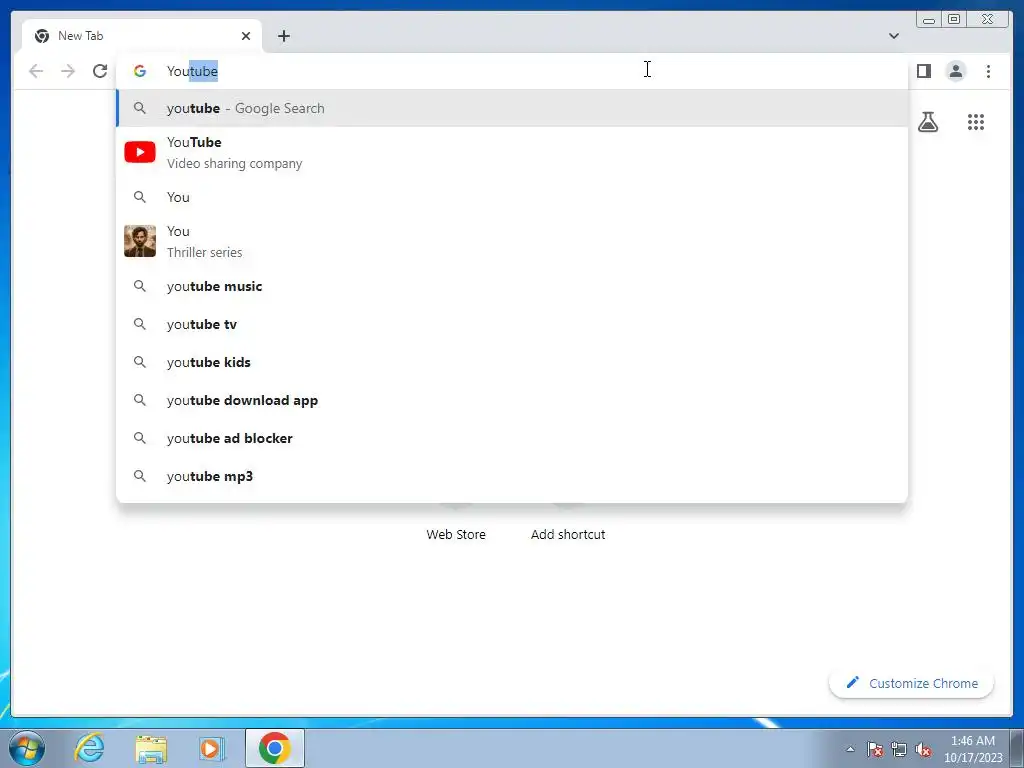Open a new tab with plus button

click(283, 36)
